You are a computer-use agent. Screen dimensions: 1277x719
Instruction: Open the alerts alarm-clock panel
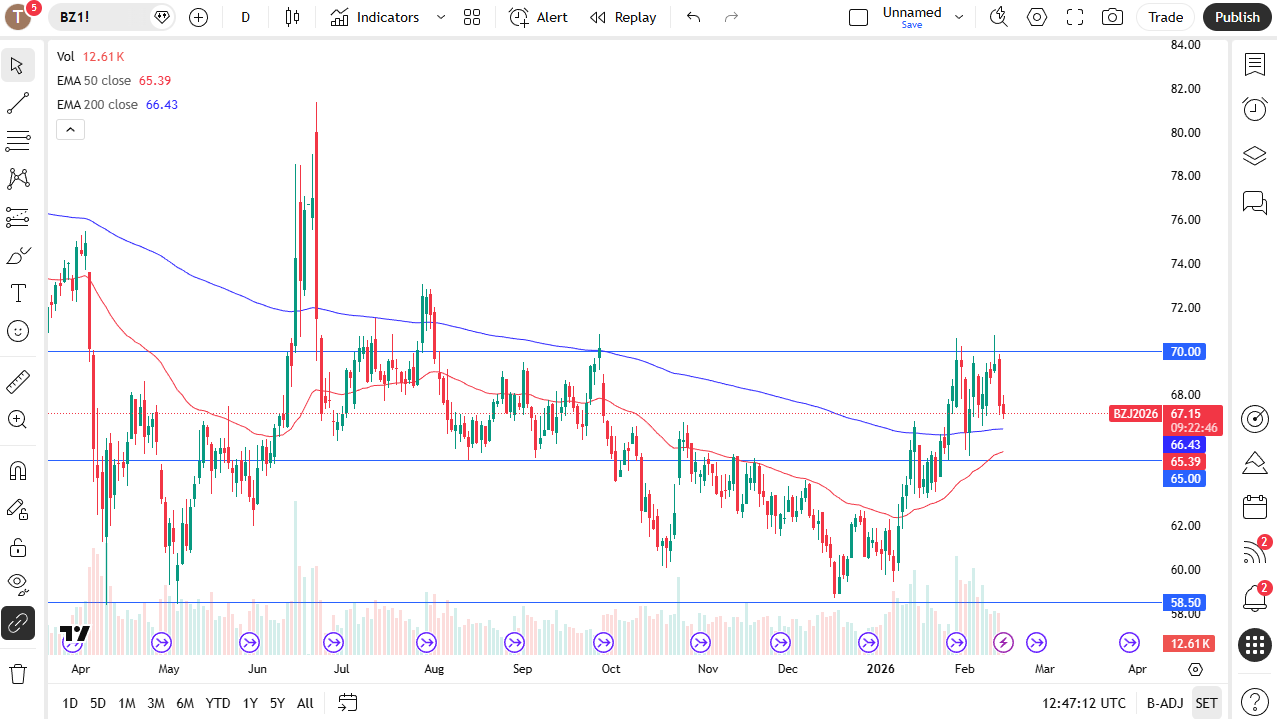tap(1254, 109)
